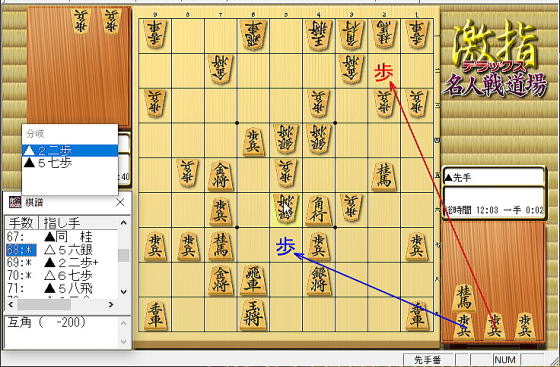Close the 棋譜 panel
The height and width of the screenshot is (367, 560).
pyautogui.click(x=120, y=202)
